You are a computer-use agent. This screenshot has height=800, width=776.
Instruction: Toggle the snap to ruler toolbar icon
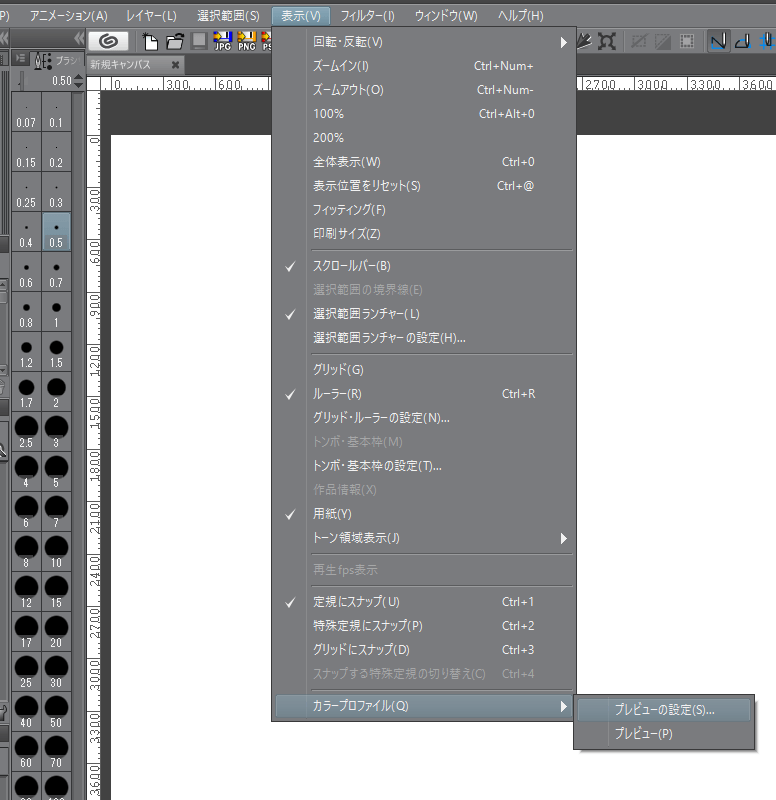(x=718, y=41)
